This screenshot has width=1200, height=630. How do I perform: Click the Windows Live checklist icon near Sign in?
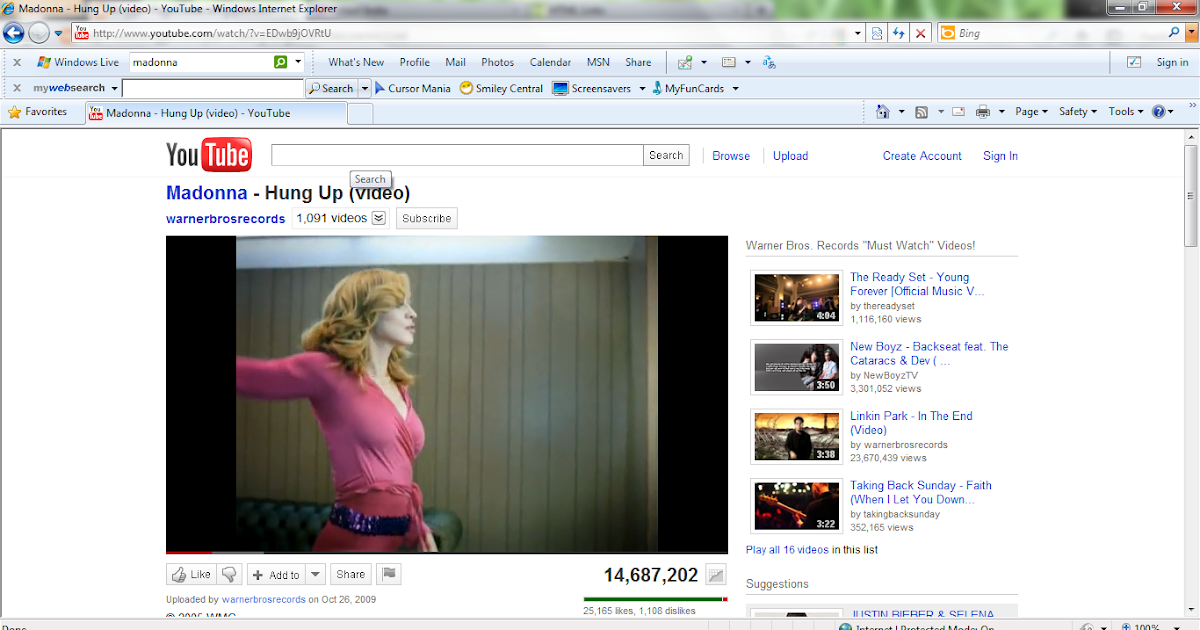pos(1133,62)
